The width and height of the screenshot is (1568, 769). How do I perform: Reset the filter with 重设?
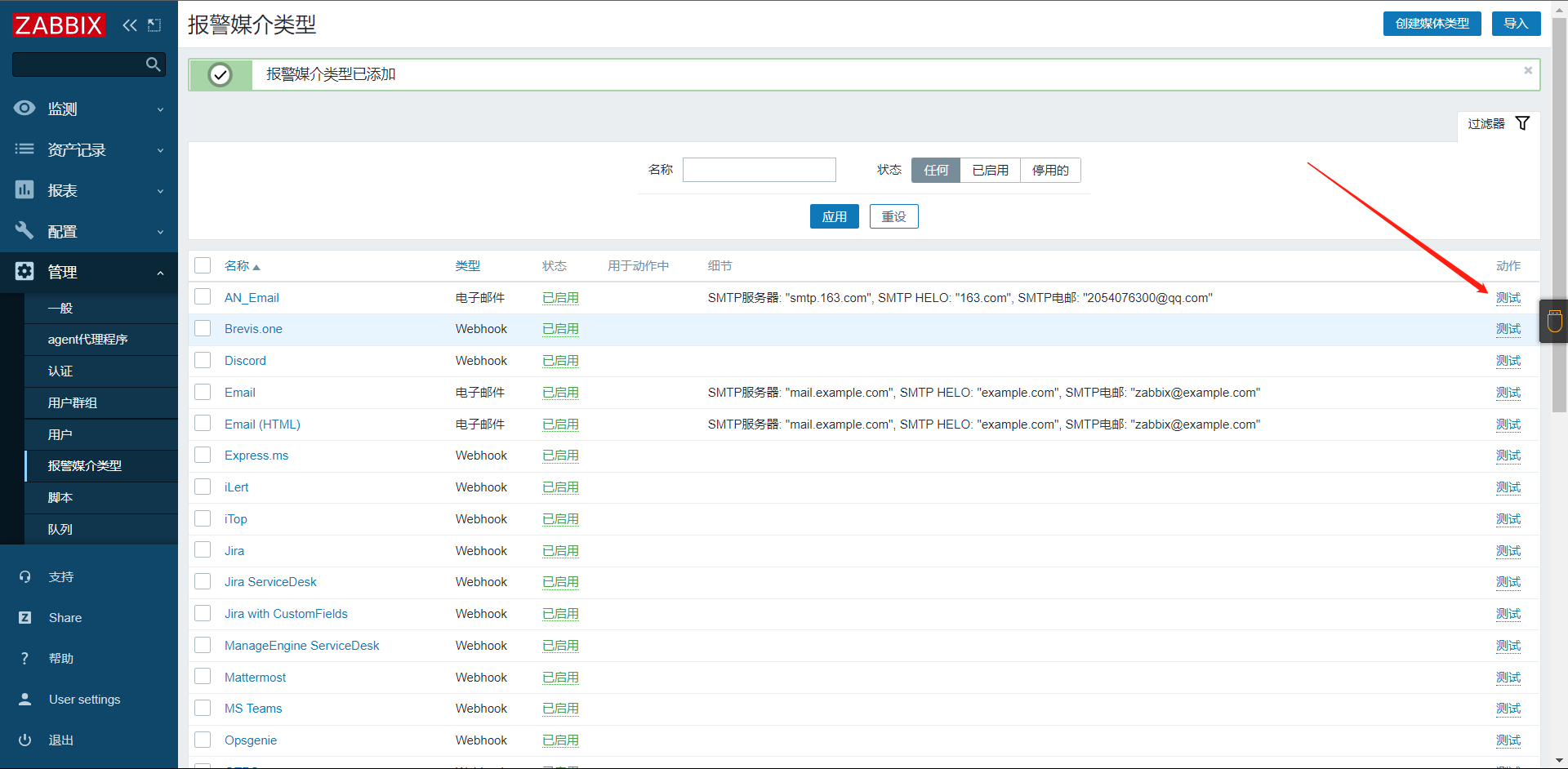[893, 216]
